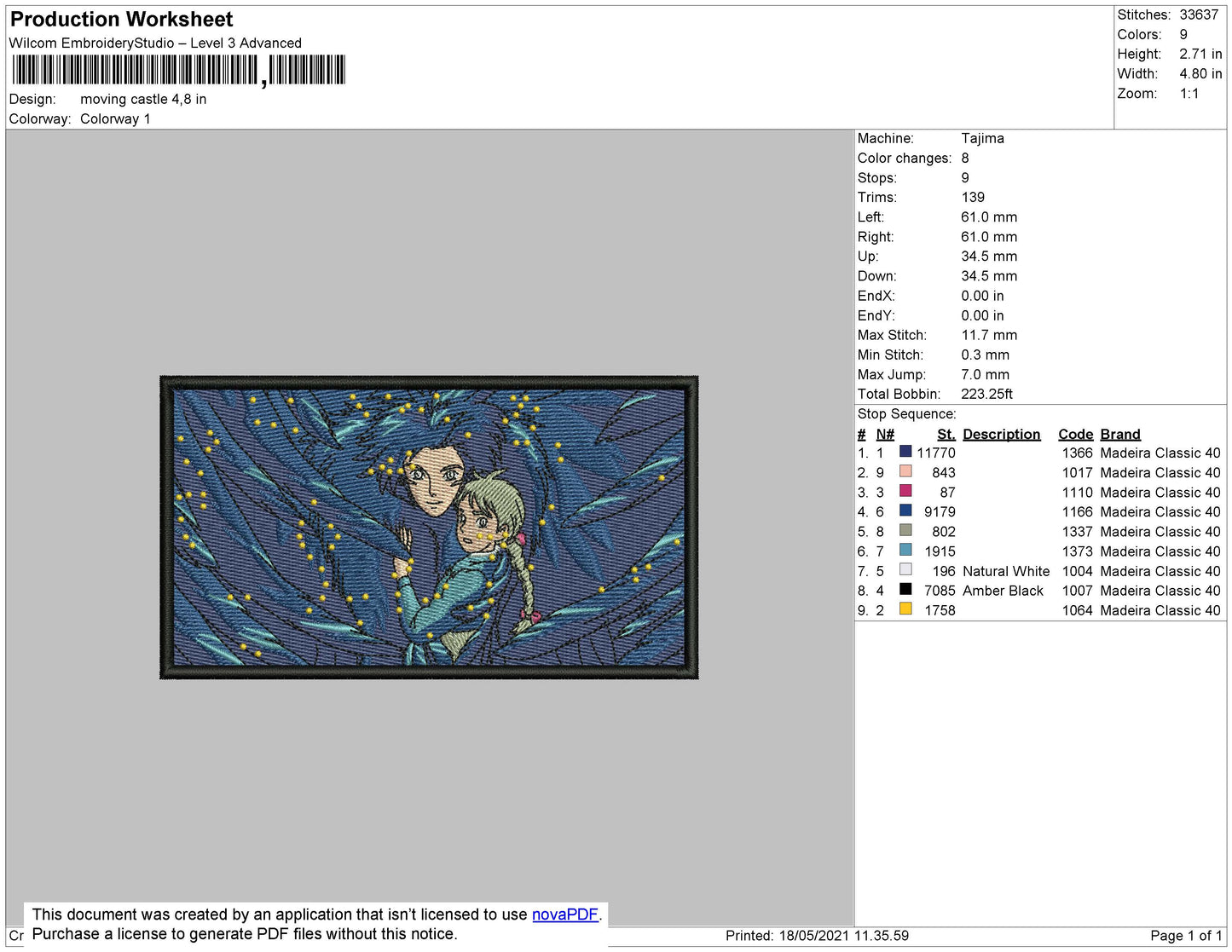Click the Width value '4.80 in'
The height and width of the screenshot is (952, 1232).
click(x=1200, y=73)
